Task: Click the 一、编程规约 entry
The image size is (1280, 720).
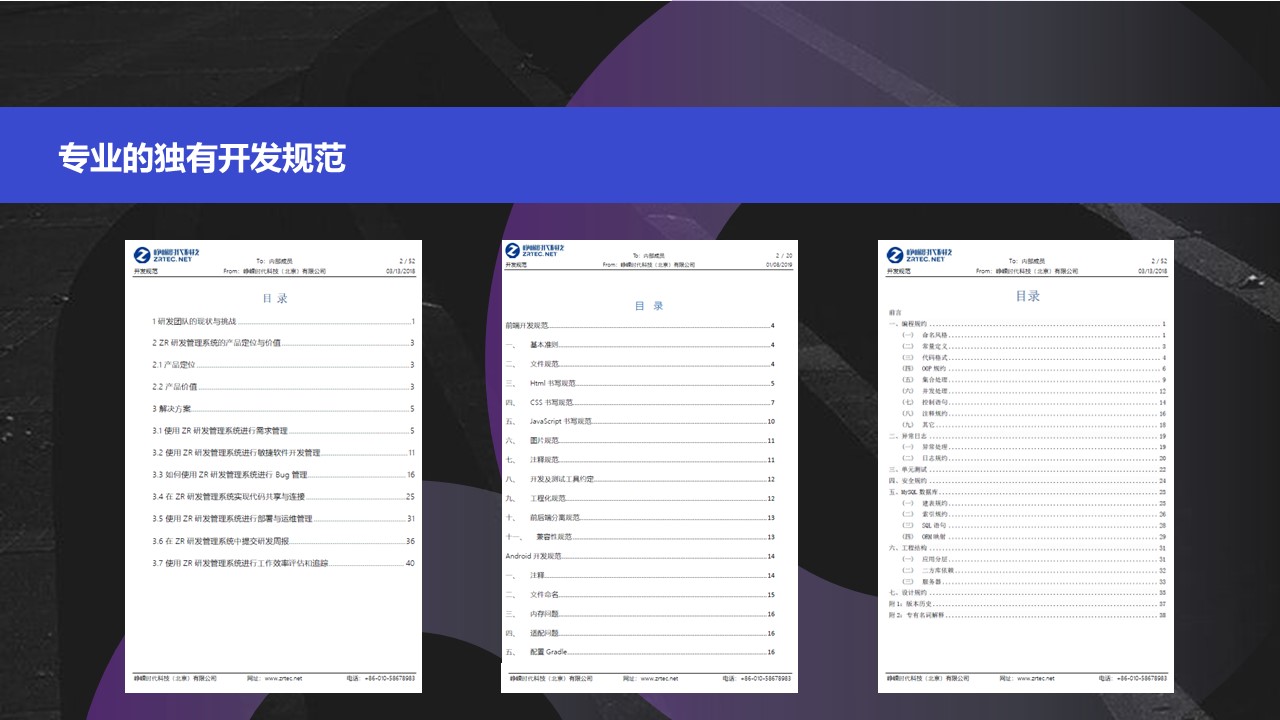Action: pyautogui.click(x=1027, y=324)
